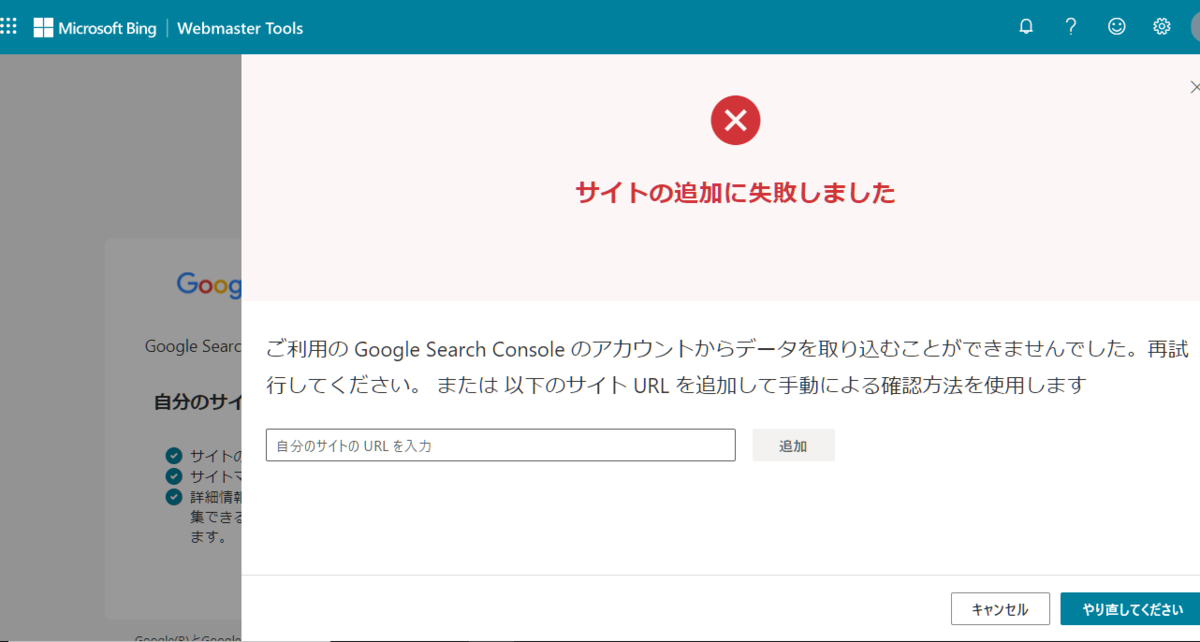The image size is (1200, 642).
Task: Click the Google logo in background card
Action: click(209, 285)
